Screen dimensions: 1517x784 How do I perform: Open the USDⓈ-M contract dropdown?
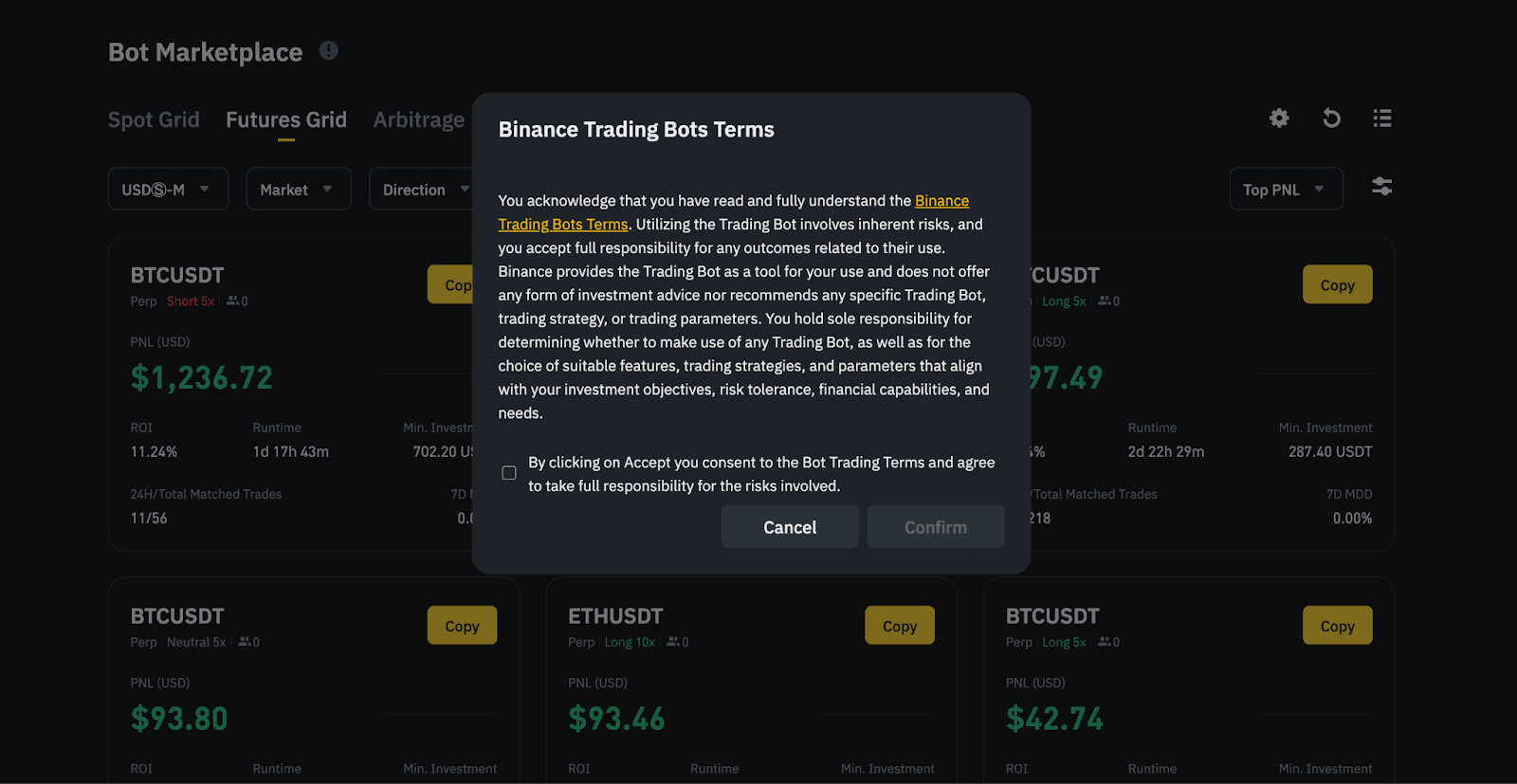point(168,189)
